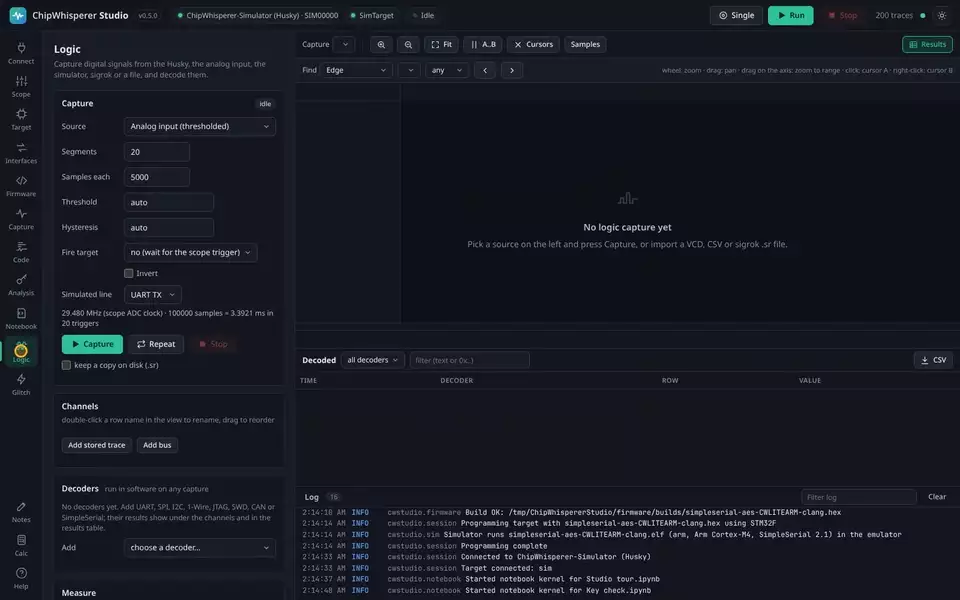Click the decoded filter text field

click(x=470, y=360)
